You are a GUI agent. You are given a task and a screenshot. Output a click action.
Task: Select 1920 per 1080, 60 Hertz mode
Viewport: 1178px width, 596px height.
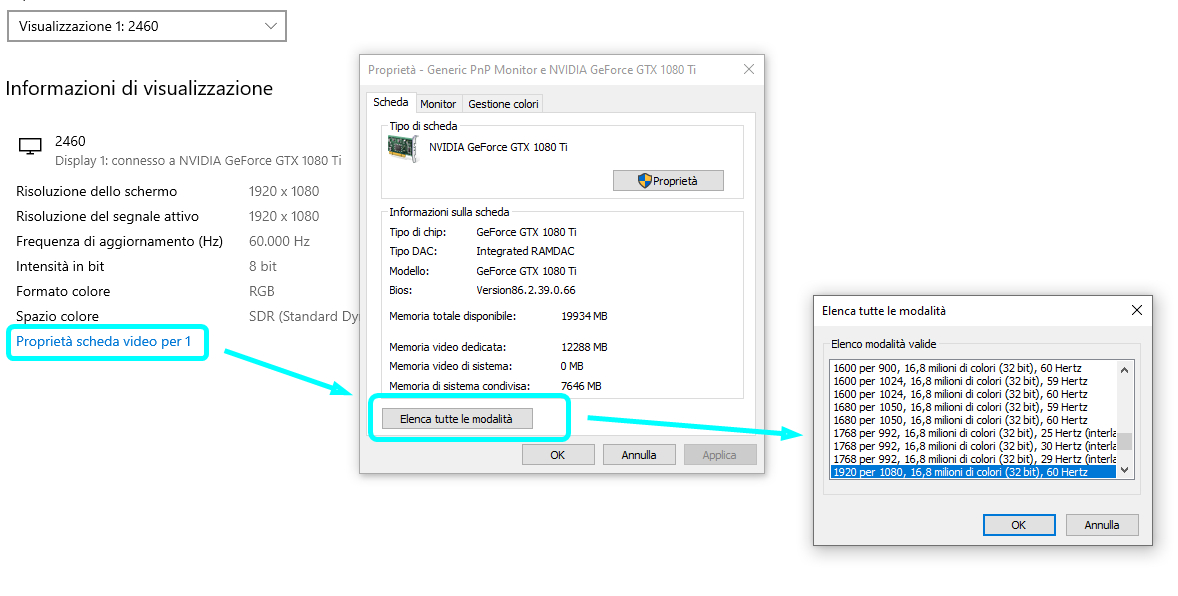[974, 472]
